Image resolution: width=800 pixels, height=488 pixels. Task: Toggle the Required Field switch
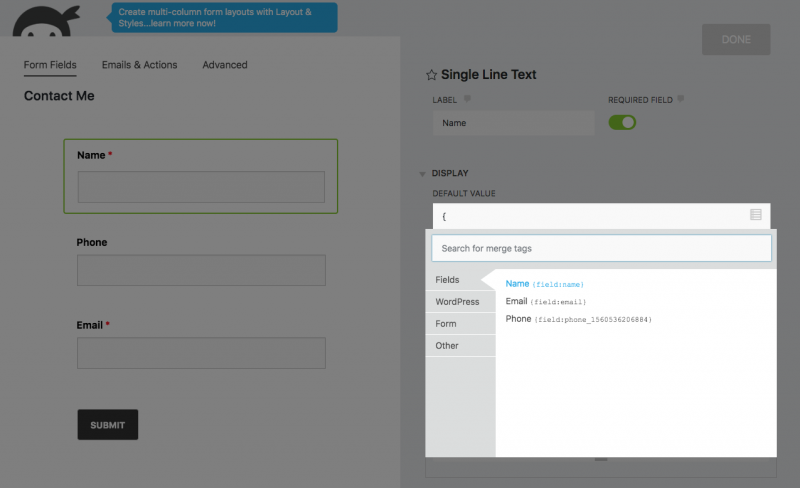(622, 123)
